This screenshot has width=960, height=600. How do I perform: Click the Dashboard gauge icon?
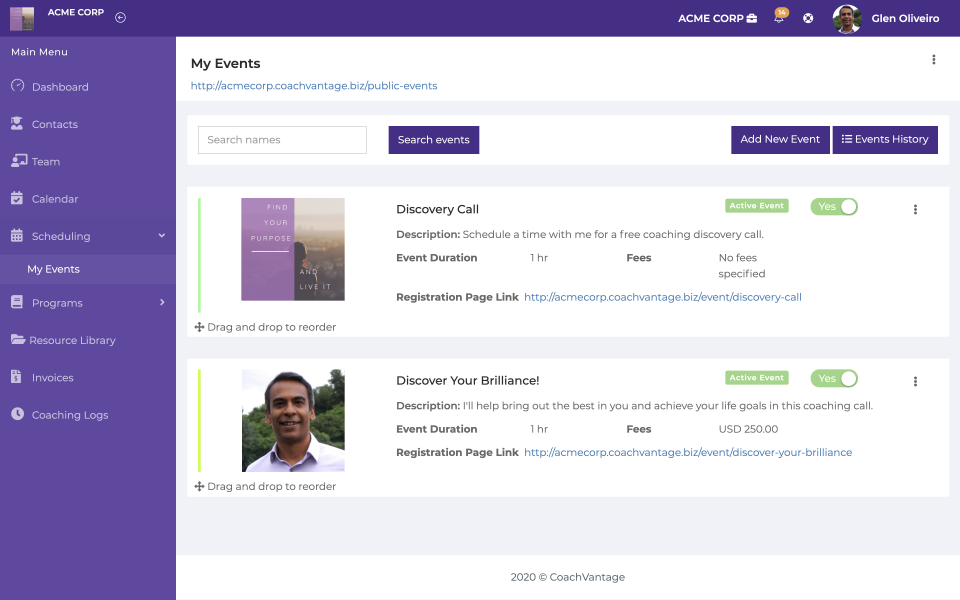pyautogui.click(x=18, y=86)
